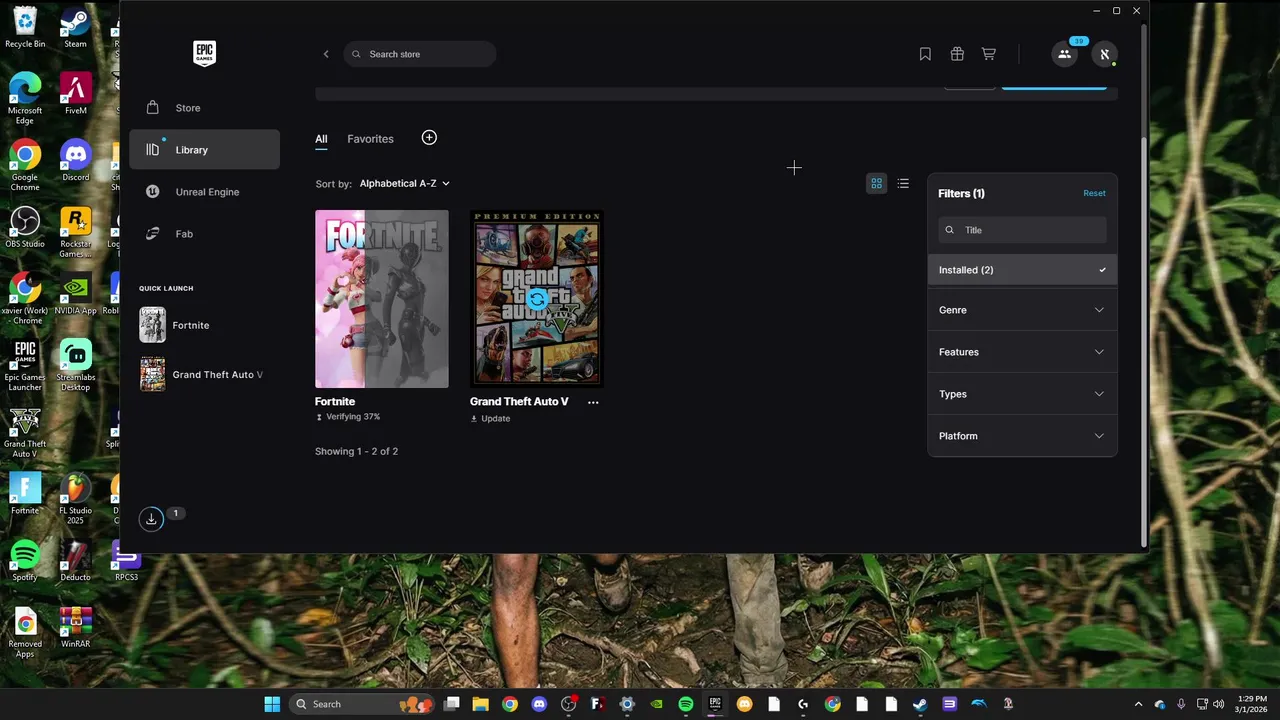Go back with the arrow button
The width and height of the screenshot is (1280, 720).
click(x=326, y=54)
